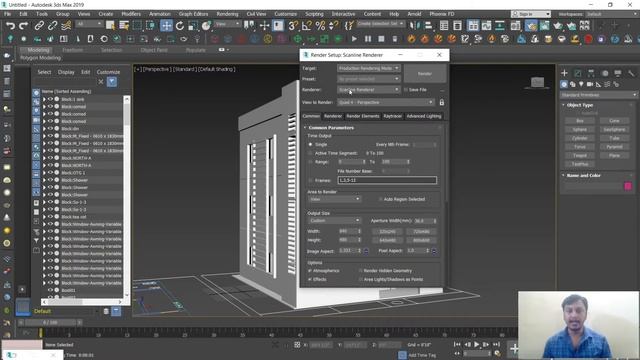
Task: Open the Select by Name tool
Action: click(124, 26)
